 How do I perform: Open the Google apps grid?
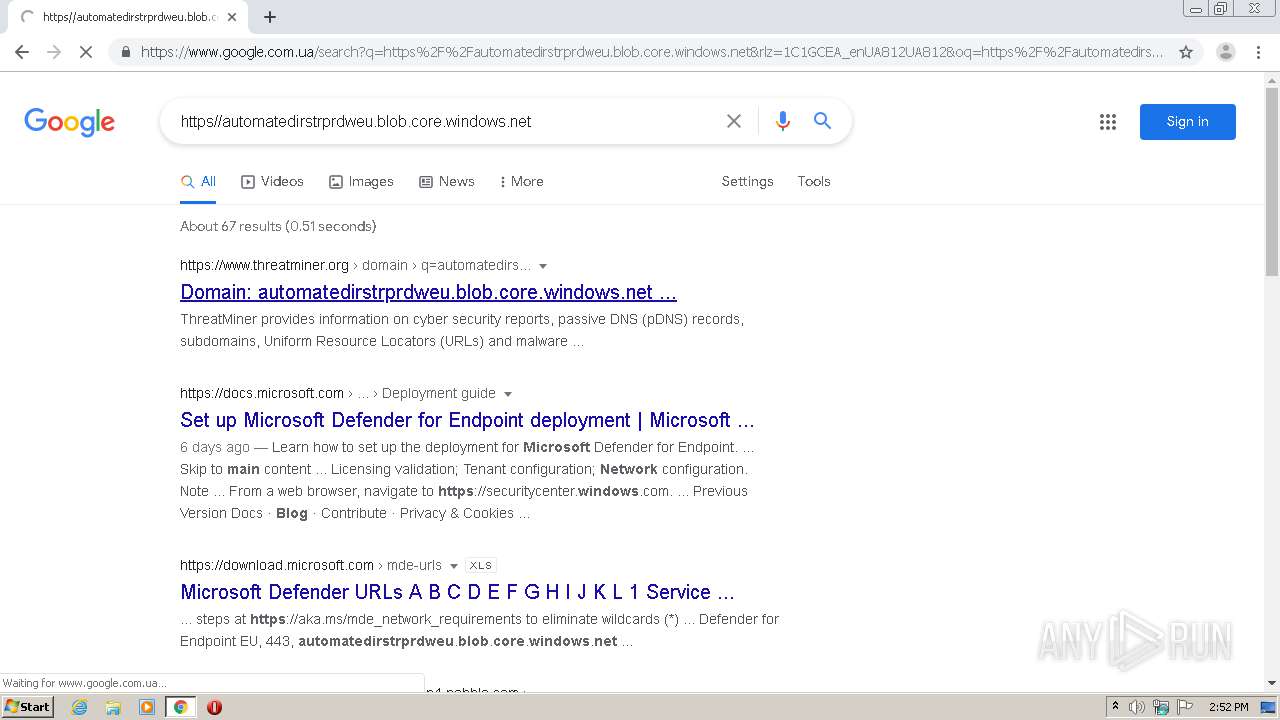(x=1108, y=122)
